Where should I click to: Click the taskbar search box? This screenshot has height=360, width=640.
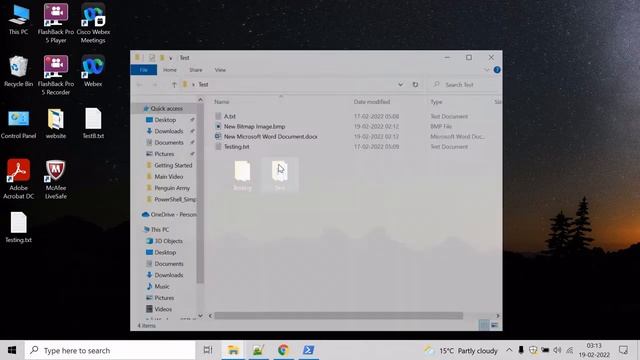[x=110, y=350]
